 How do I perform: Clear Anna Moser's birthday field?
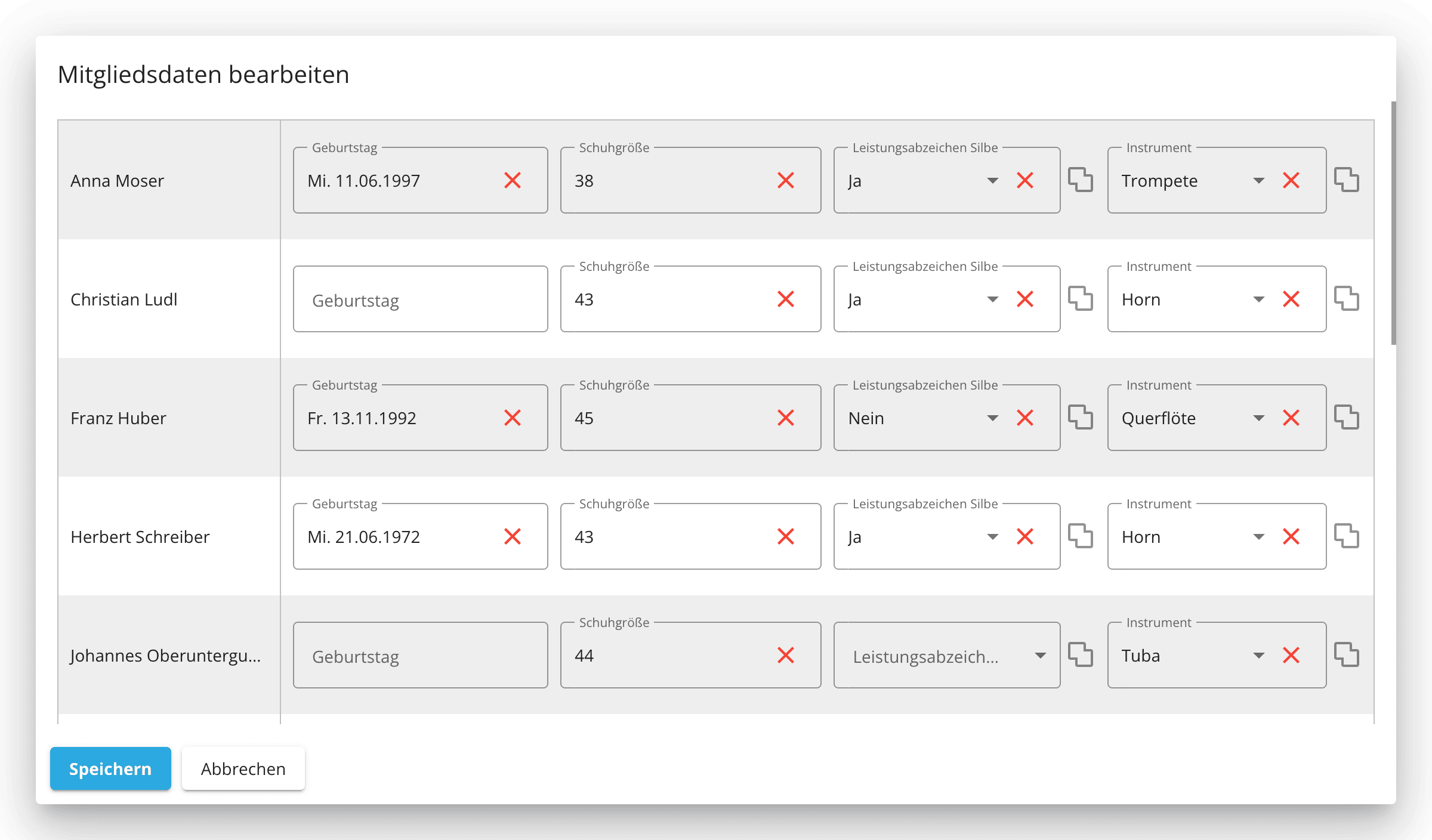tap(513, 180)
